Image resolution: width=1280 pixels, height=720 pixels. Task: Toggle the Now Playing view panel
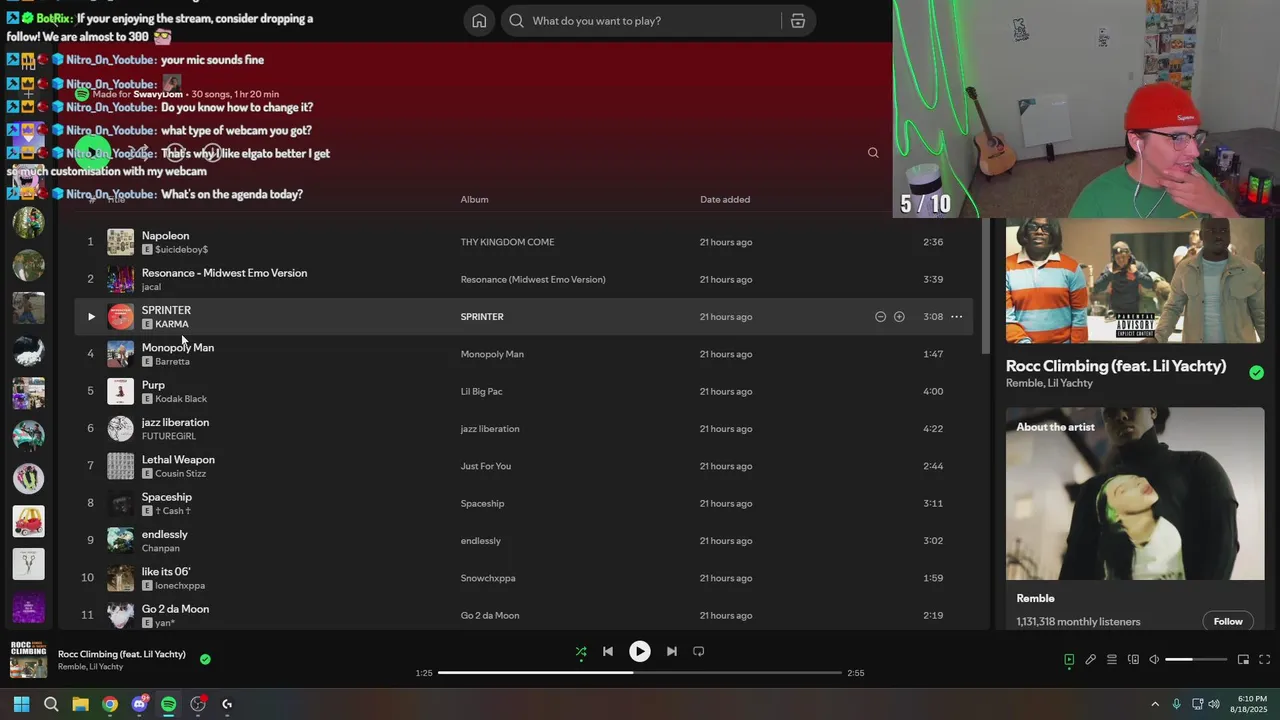pyautogui.click(x=1069, y=660)
